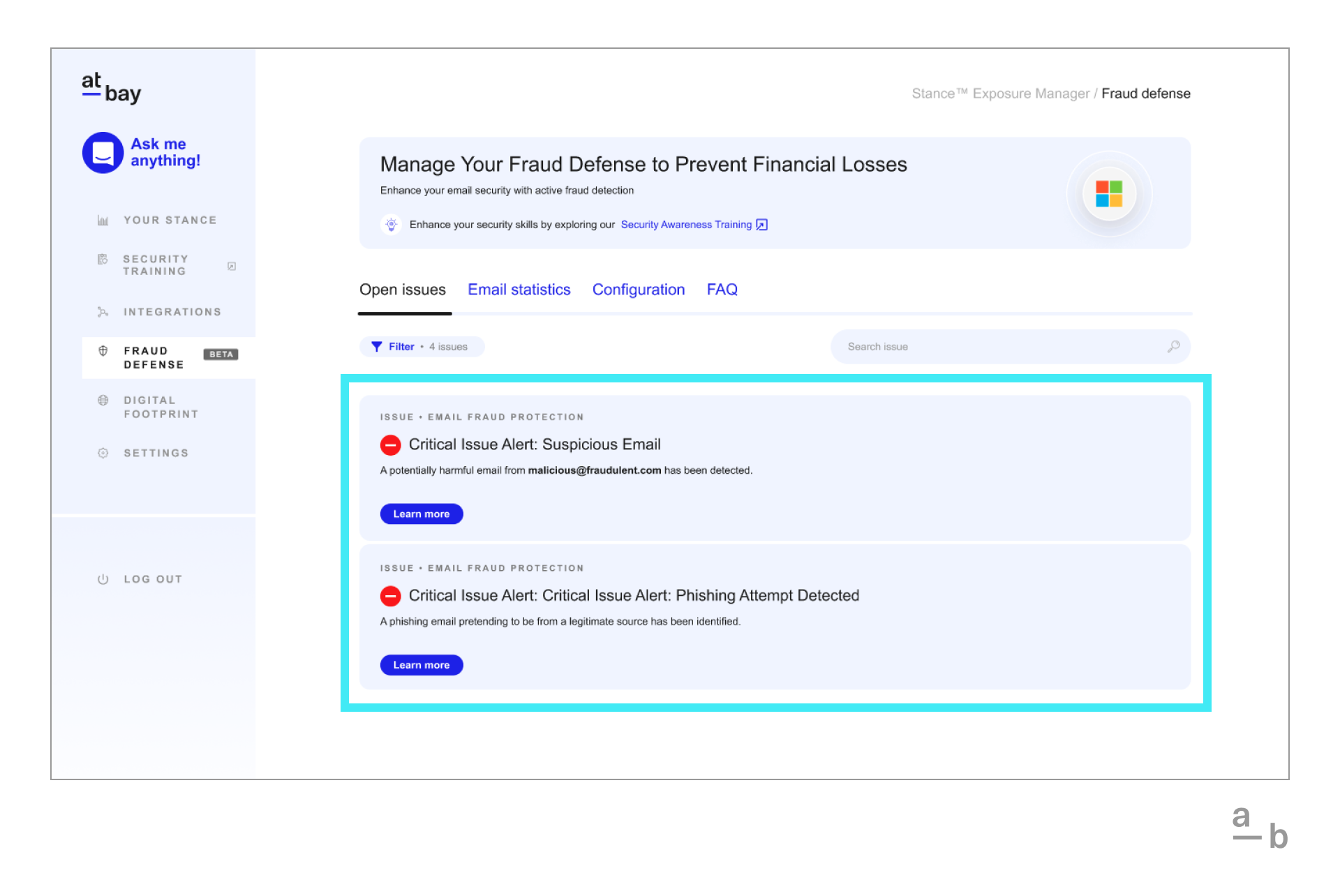This screenshot has height=896, width=1340.
Task: Click Learn more for Phishing Attempt alert
Action: point(422,665)
